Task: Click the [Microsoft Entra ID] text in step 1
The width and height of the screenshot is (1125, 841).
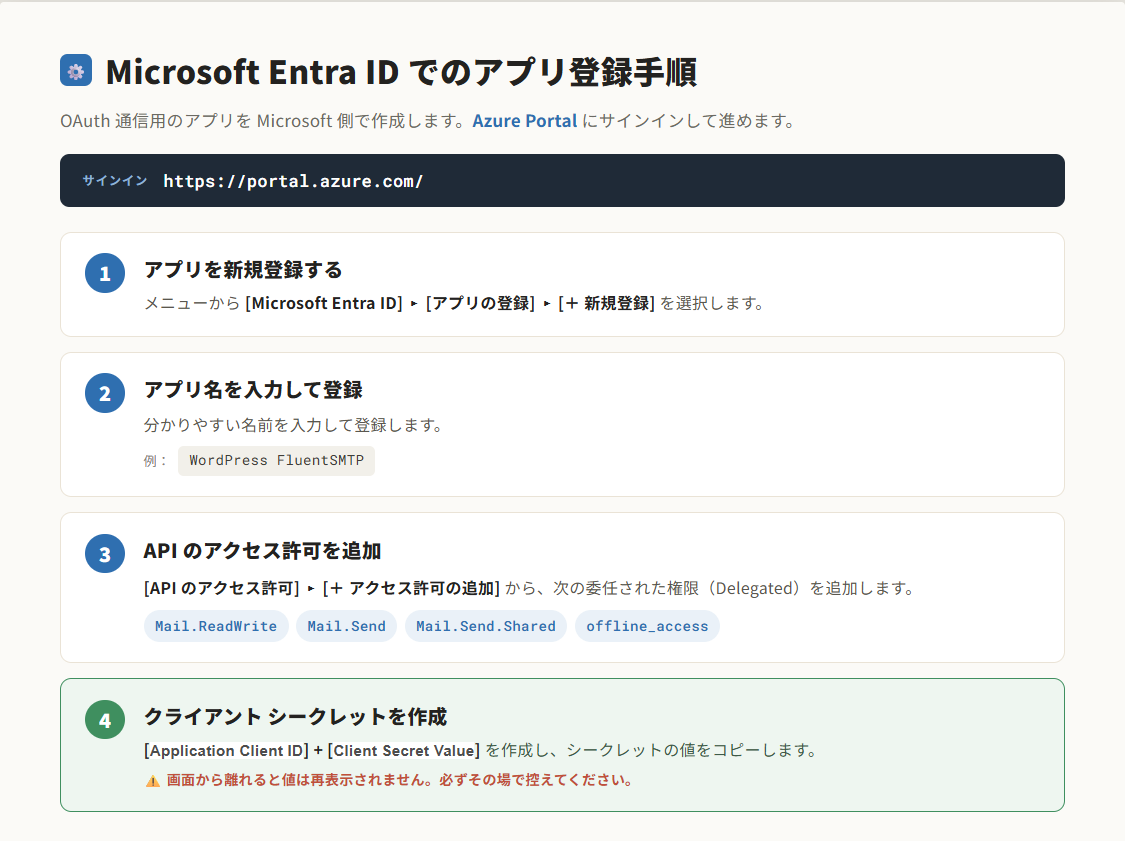Action: 324,304
